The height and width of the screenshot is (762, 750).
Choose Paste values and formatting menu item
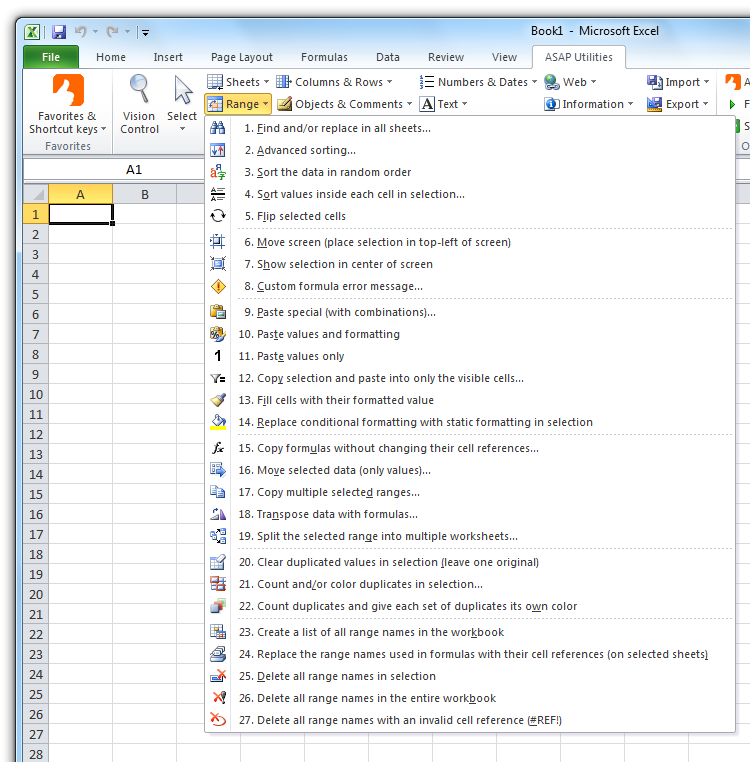[x=470, y=334]
